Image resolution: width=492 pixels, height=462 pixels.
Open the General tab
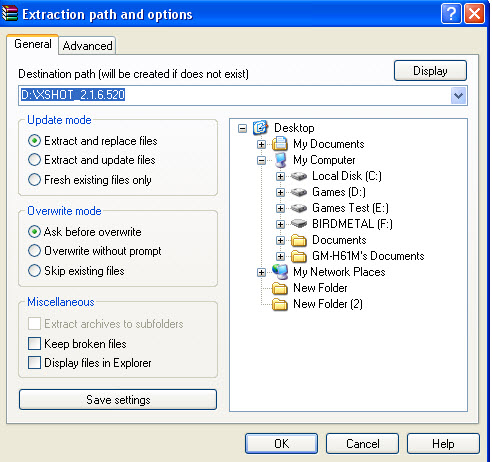(x=33, y=44)
